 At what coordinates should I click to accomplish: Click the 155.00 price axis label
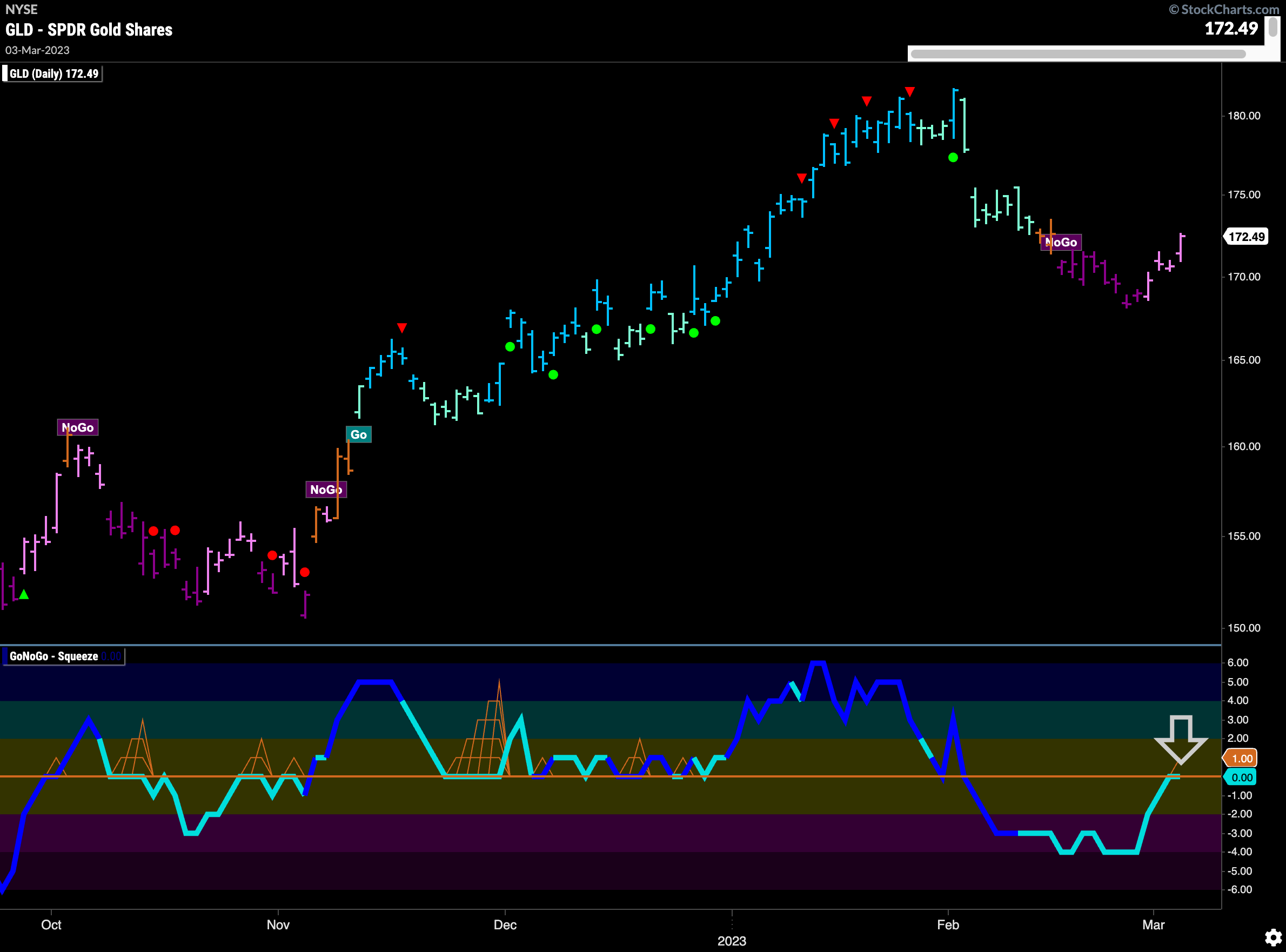[1244, 537]
